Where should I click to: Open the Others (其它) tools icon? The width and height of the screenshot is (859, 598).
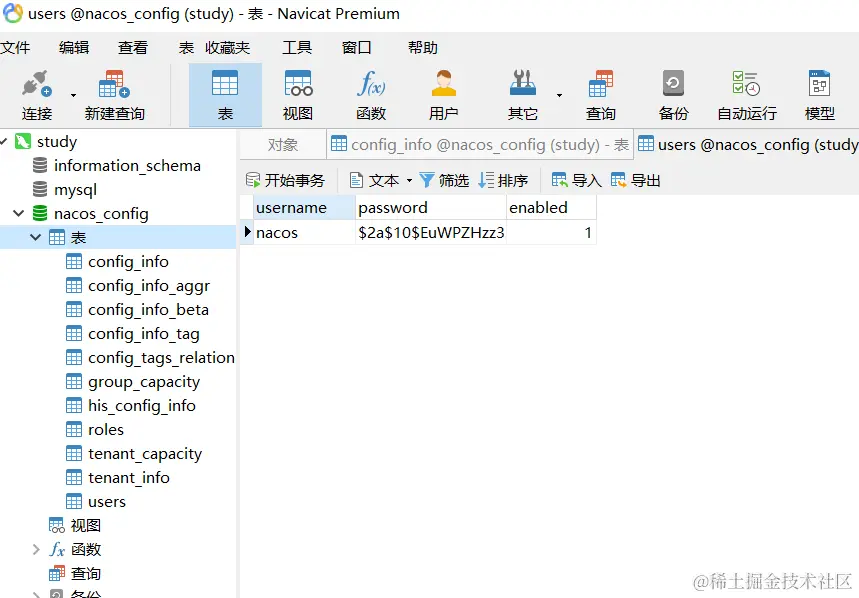tap(522, 95)
